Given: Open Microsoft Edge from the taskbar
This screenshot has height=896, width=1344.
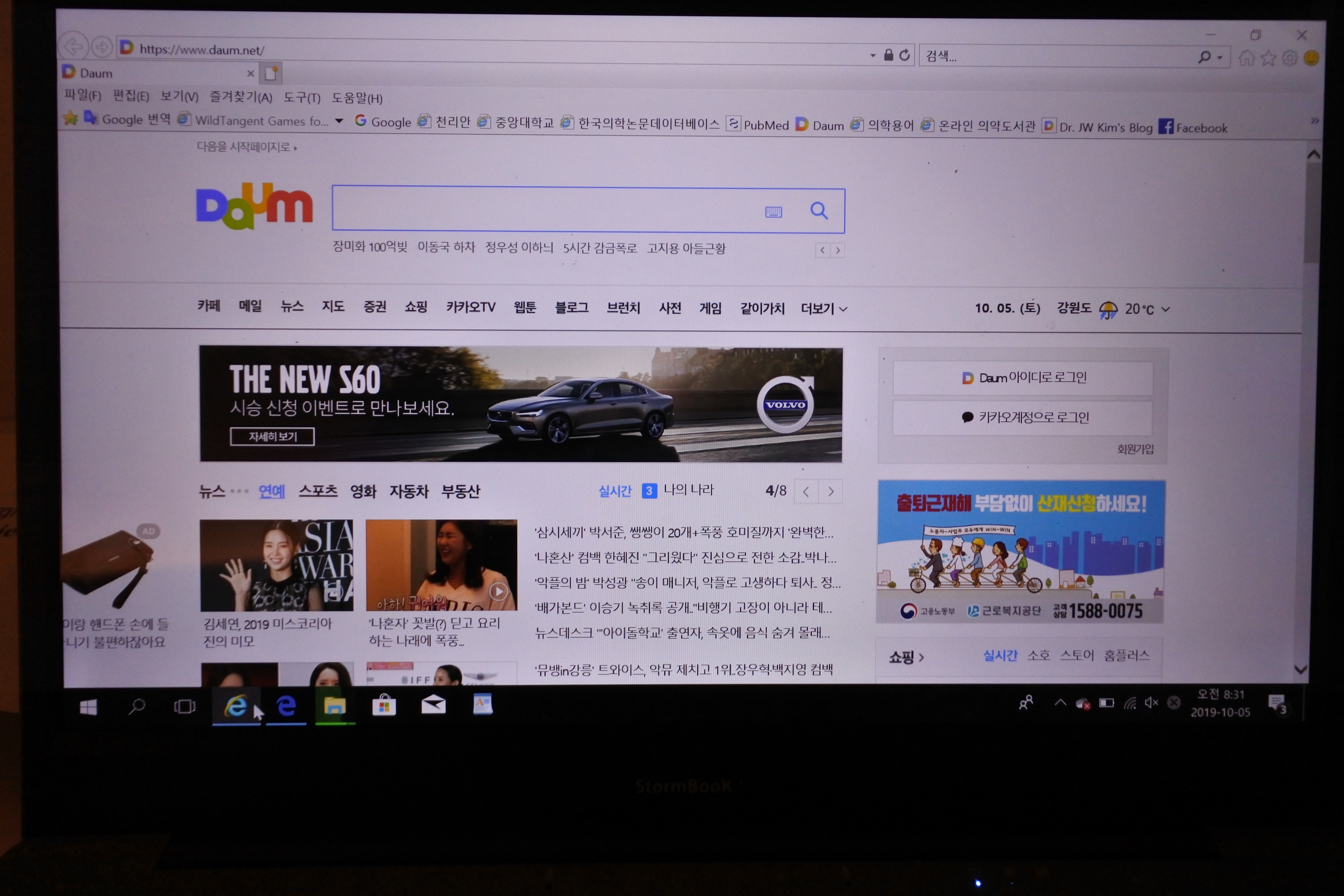Looking at the screenshot, I should tap(286, 706).
